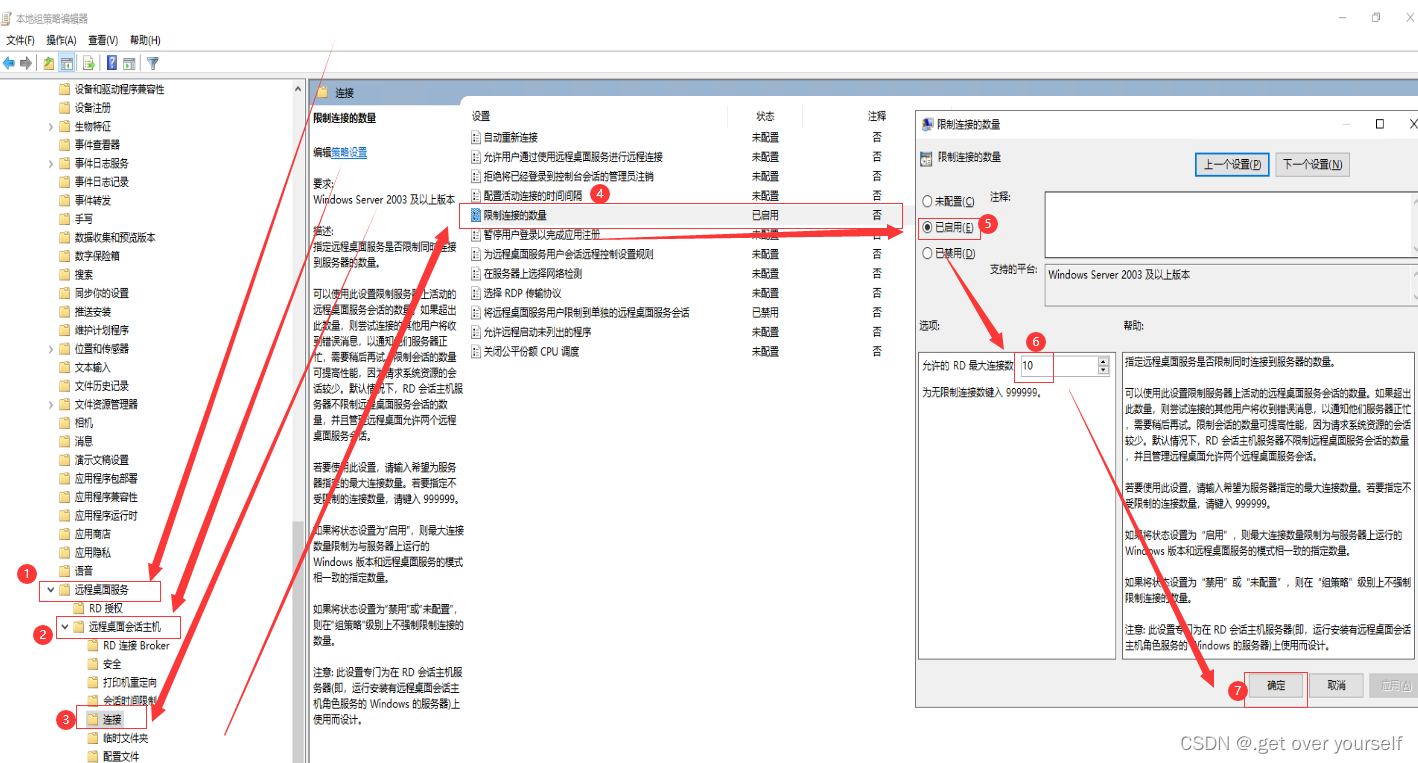
Task: Increase RD 最大连接数 with spinner up arrow
Action: coord(1103,361)
